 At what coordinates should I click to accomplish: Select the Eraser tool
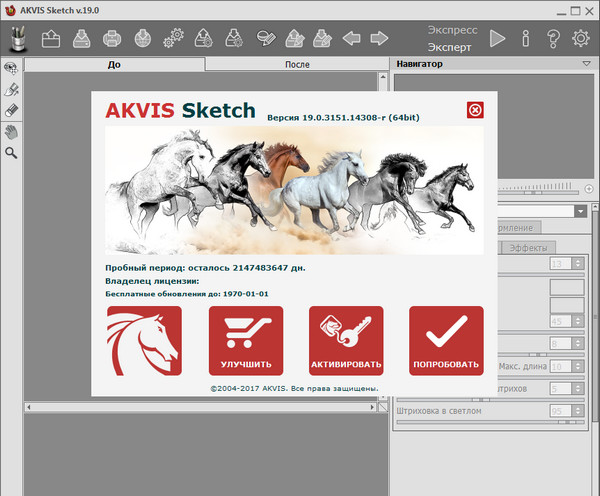pos(11,110)
